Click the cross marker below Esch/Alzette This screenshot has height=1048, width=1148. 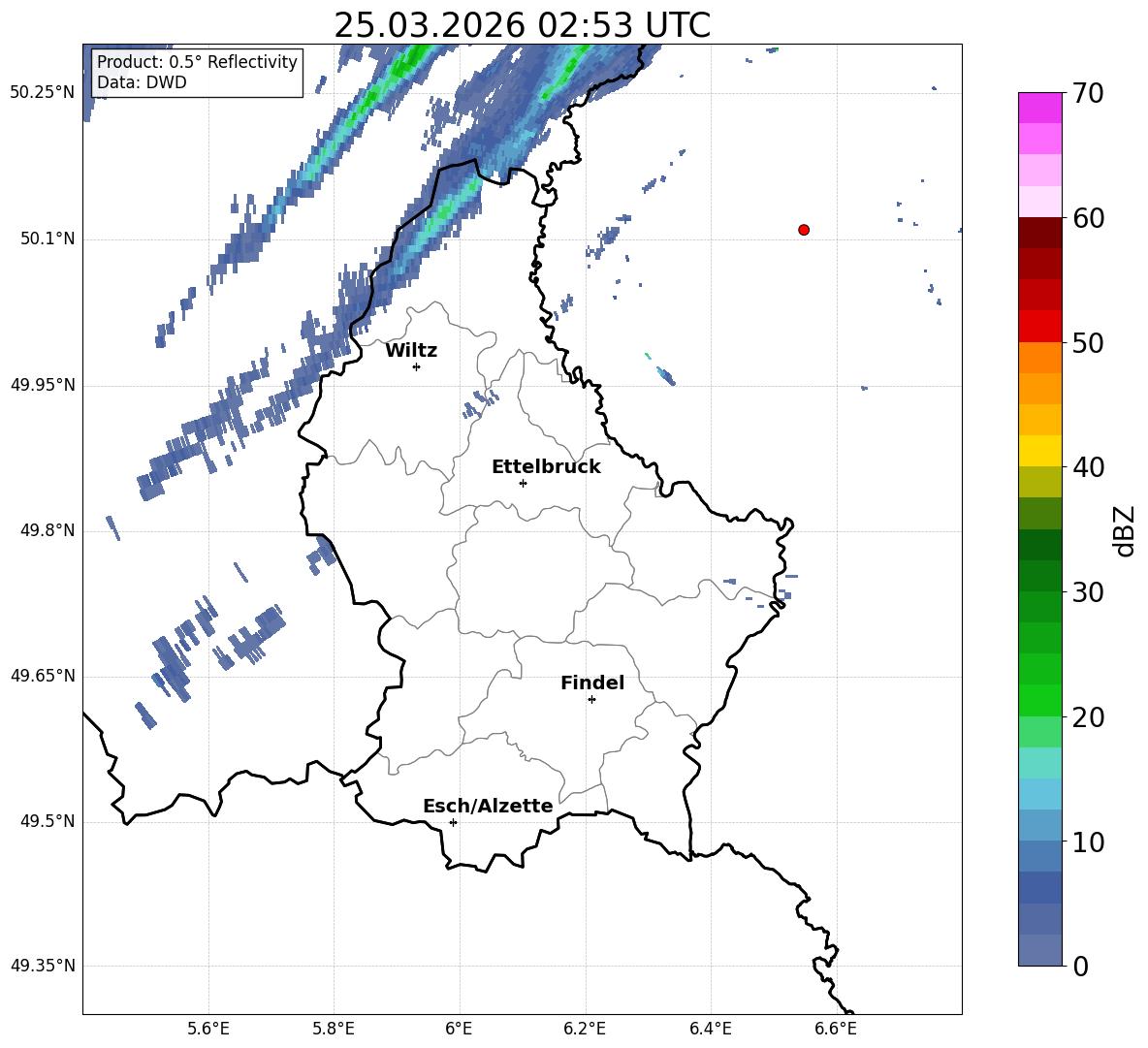453,822
